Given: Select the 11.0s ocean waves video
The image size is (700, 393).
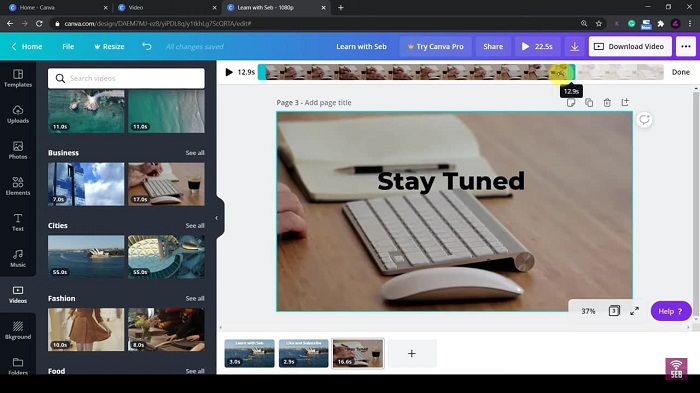Looking at the screenshot, I should 166,111.
